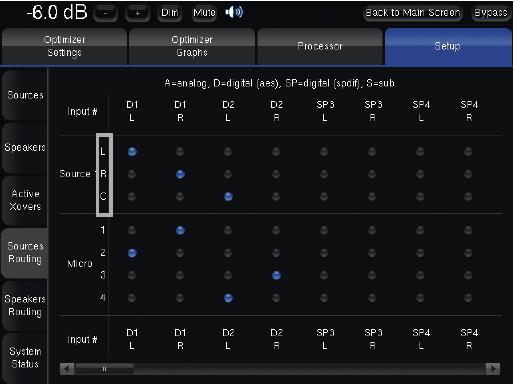514x384 pixels.
Task: Click the bottom SP4 R column header
Action: tap(469, 339)
